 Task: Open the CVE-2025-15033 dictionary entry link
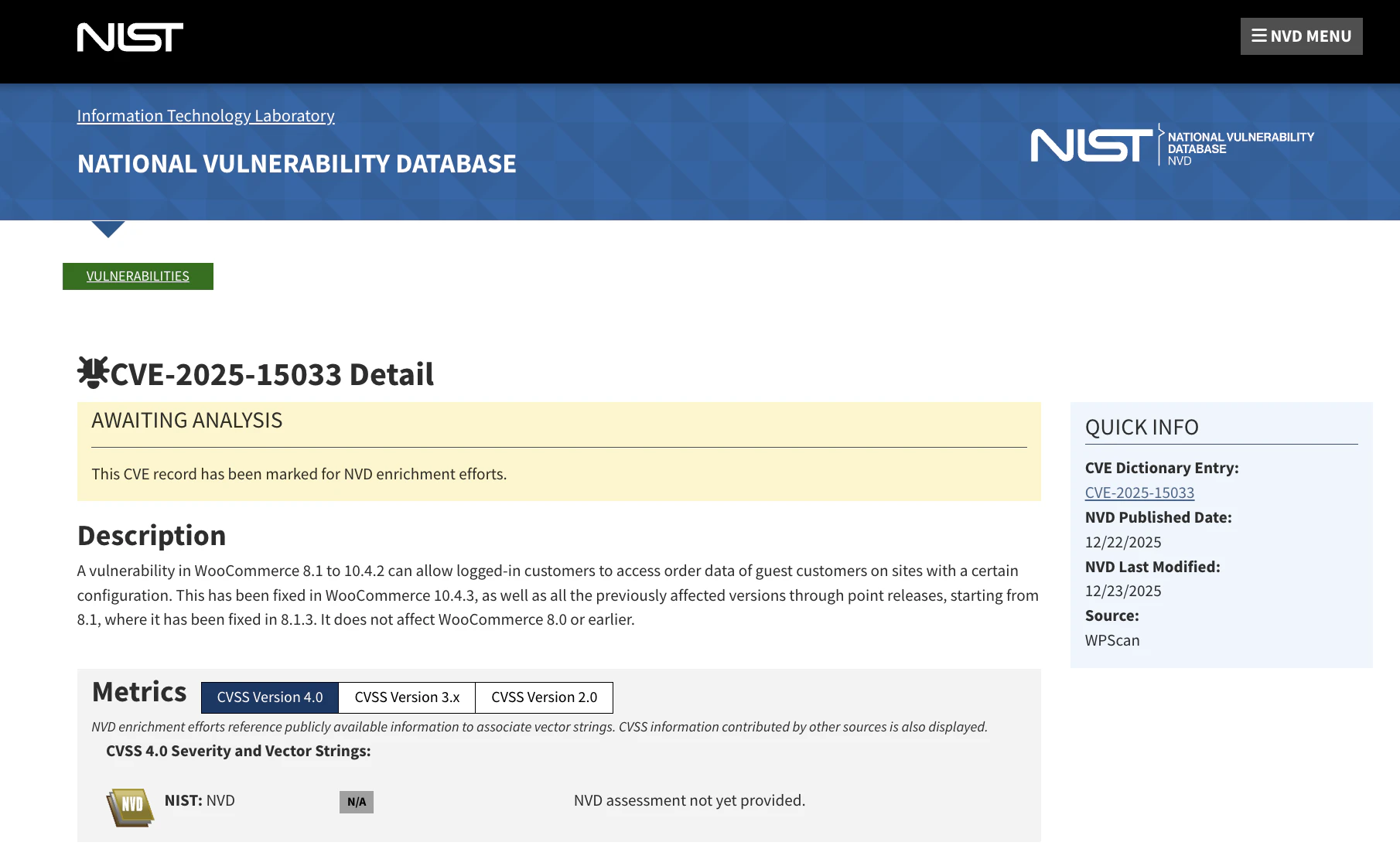[1139, 493]
